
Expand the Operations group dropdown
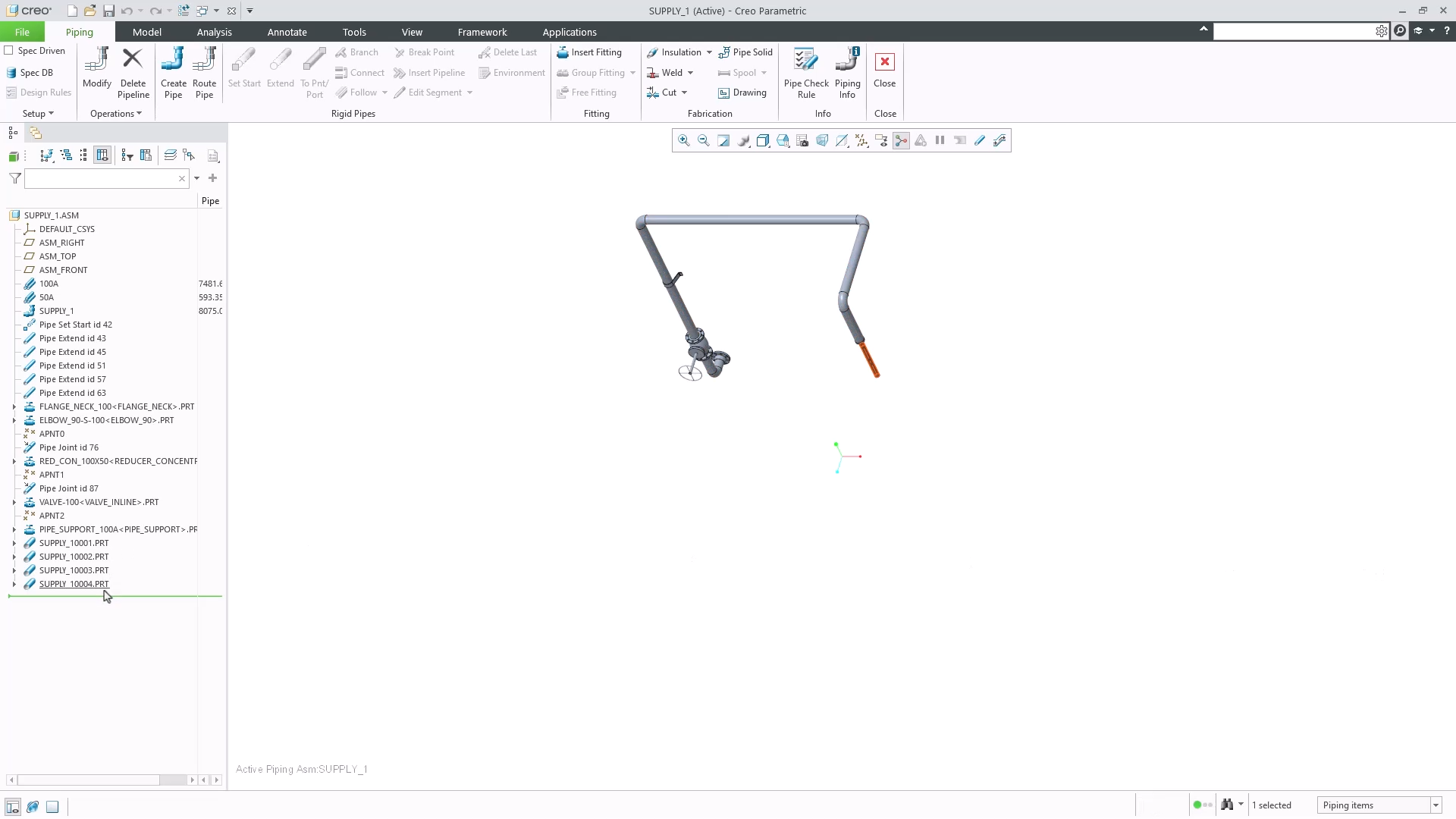coord(115,114)
